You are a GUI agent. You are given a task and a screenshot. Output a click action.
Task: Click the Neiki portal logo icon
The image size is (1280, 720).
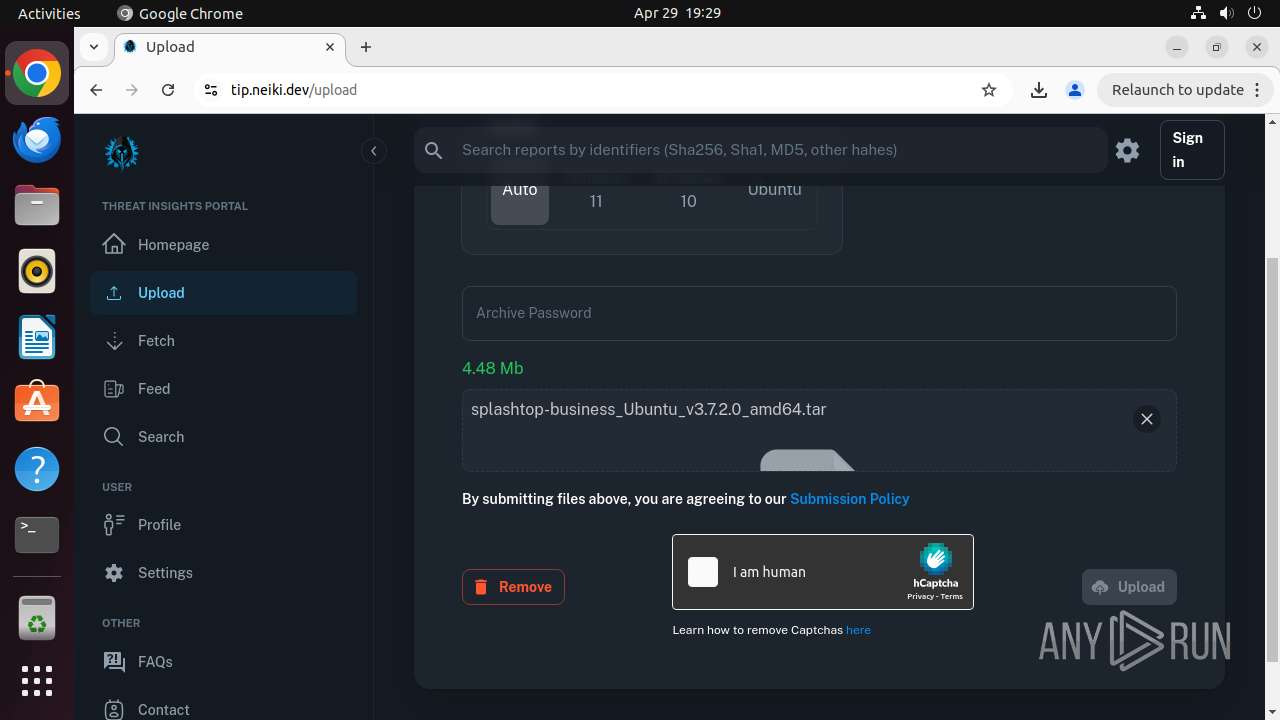122,152
